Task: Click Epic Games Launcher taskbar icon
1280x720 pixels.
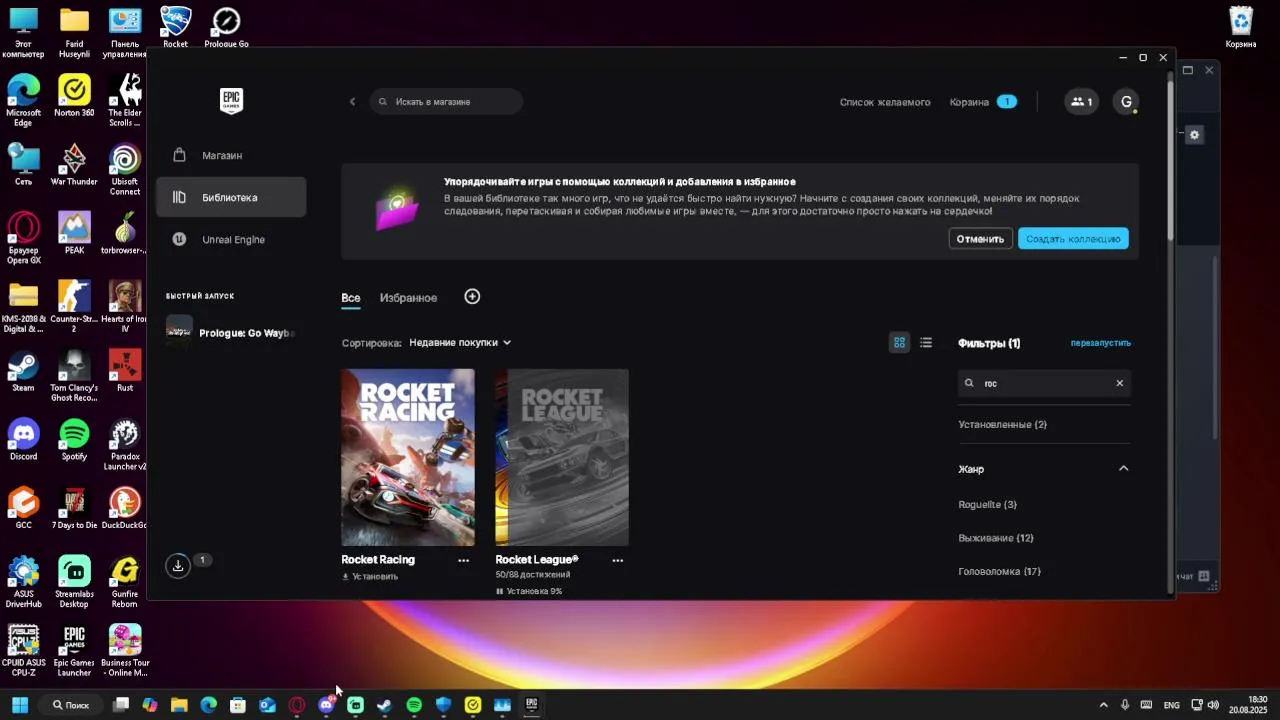Action: click(531, 705)
